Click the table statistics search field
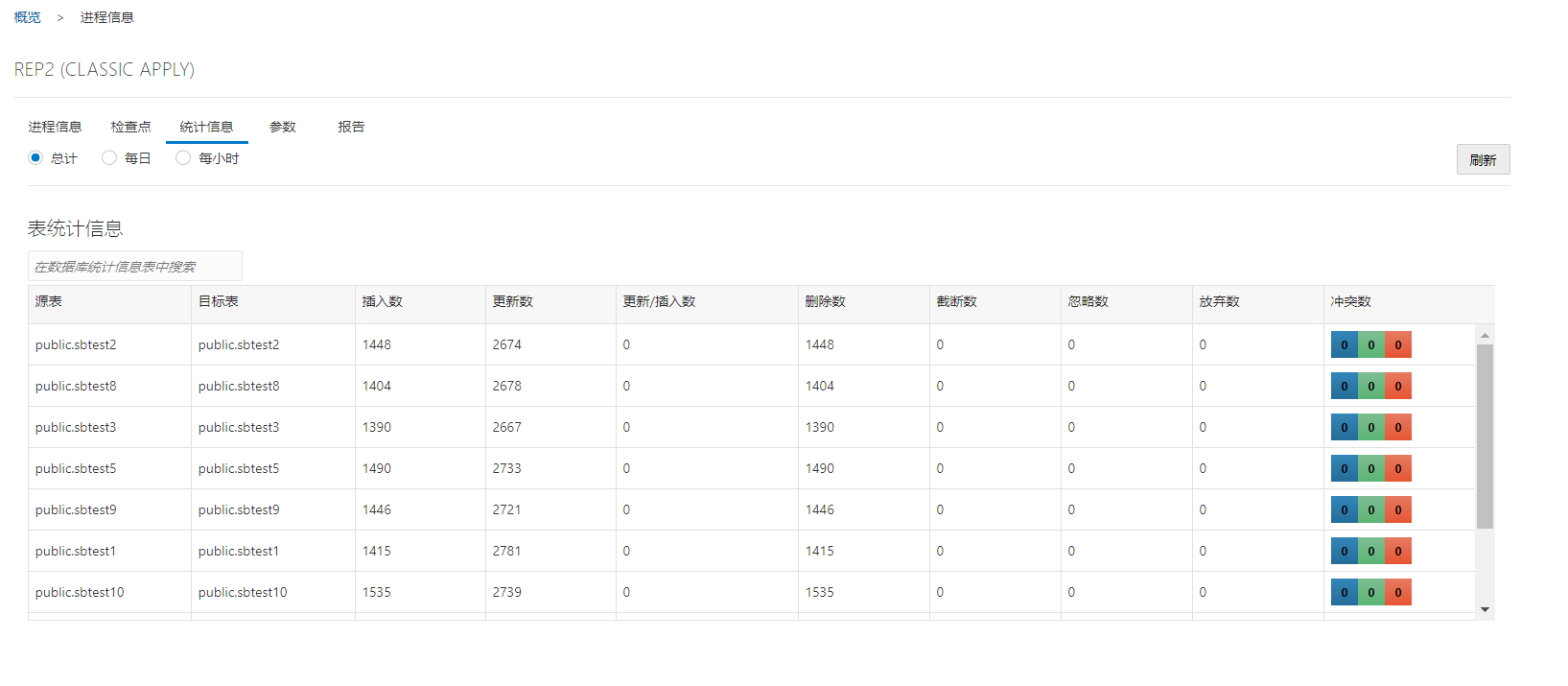This screenshot has height=686, width=1568. [x=134, y=267]
